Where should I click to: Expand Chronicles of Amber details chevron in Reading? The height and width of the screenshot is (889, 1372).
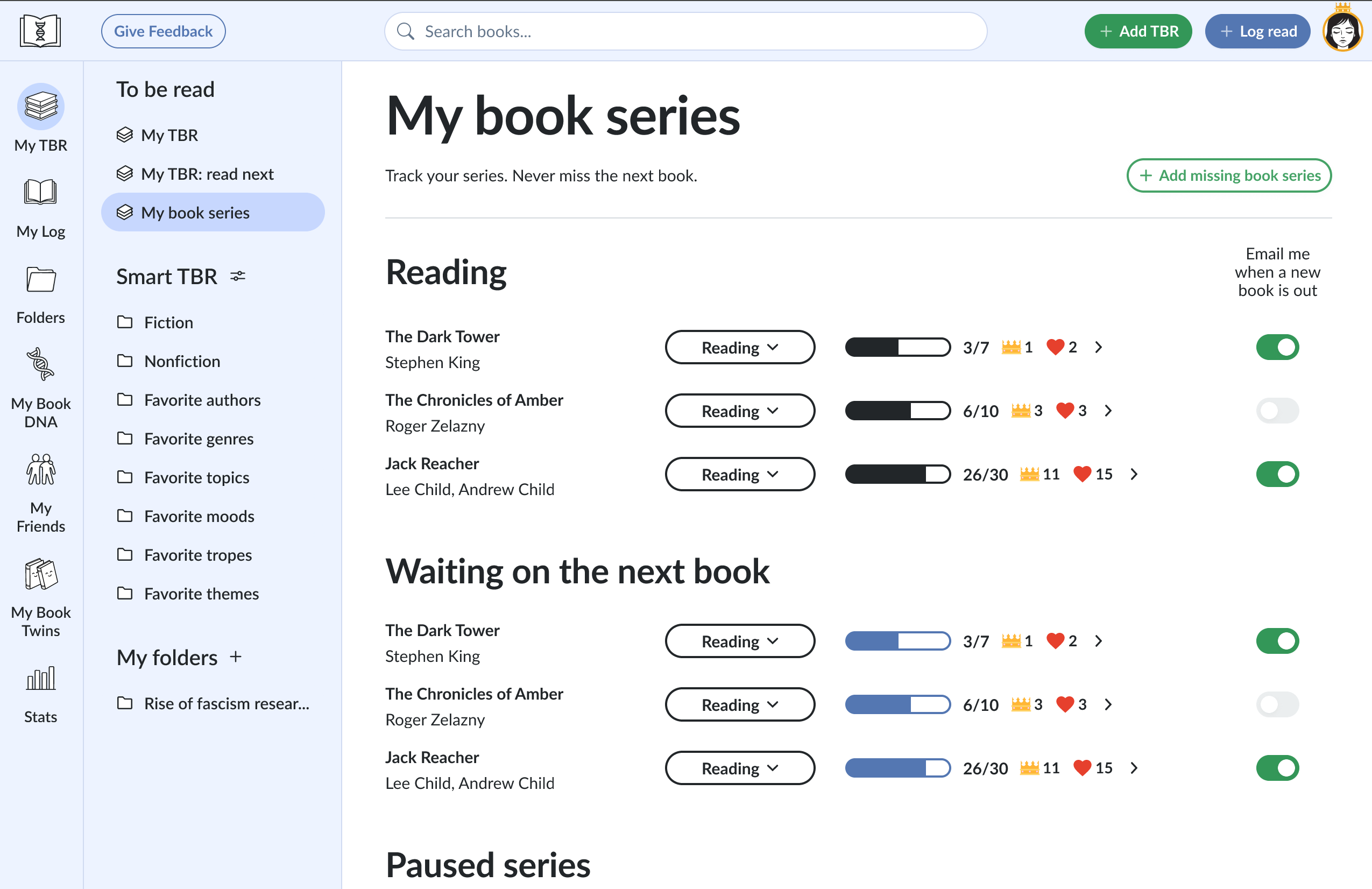(1107, 411)
